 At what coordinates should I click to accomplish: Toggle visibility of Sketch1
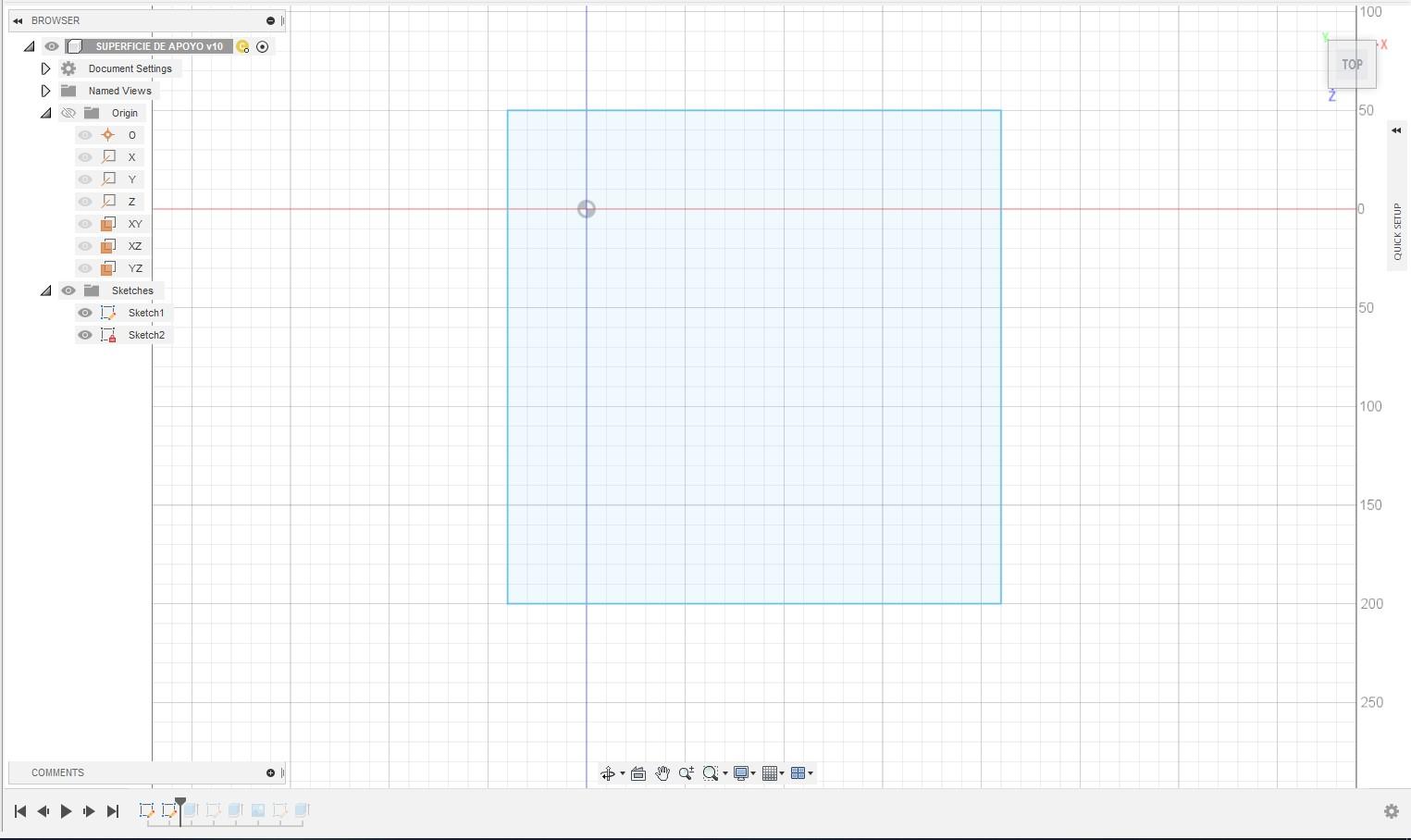click(x=84, y=313)
